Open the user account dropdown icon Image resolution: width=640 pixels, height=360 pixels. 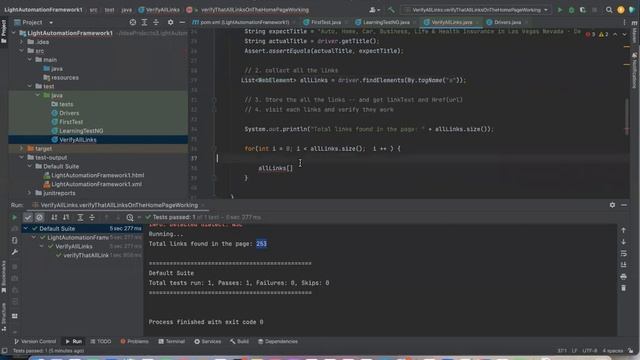click(x=374, y=10)
